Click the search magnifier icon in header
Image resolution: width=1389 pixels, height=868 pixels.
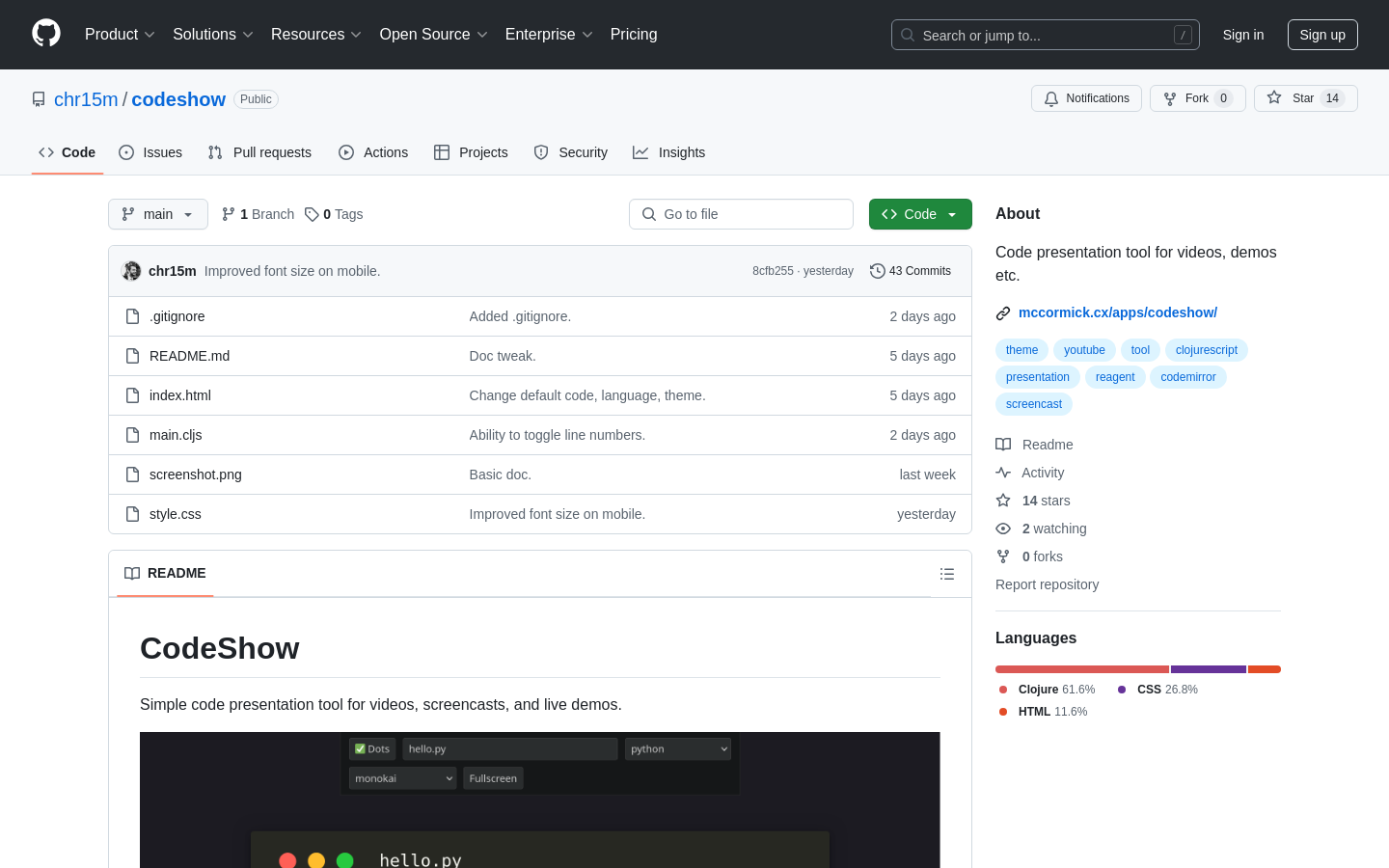coord(908,35)
